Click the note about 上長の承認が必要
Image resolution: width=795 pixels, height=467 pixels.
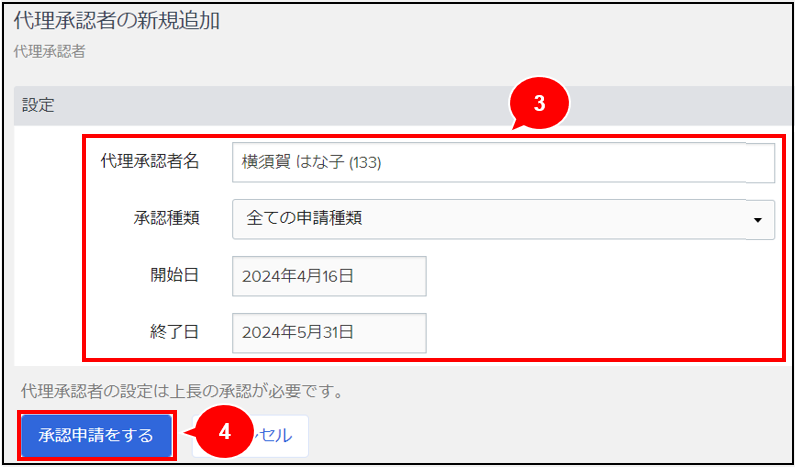(181, 391)
